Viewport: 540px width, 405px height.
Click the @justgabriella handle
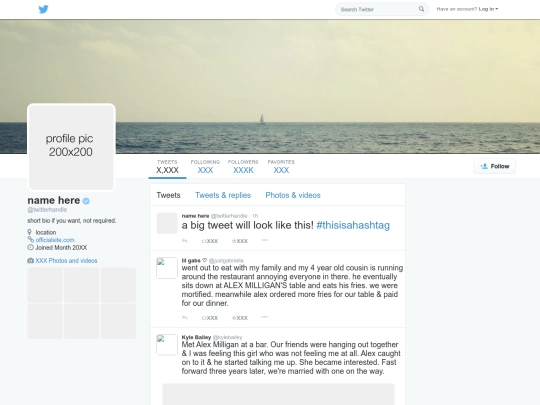pos(226,261)
